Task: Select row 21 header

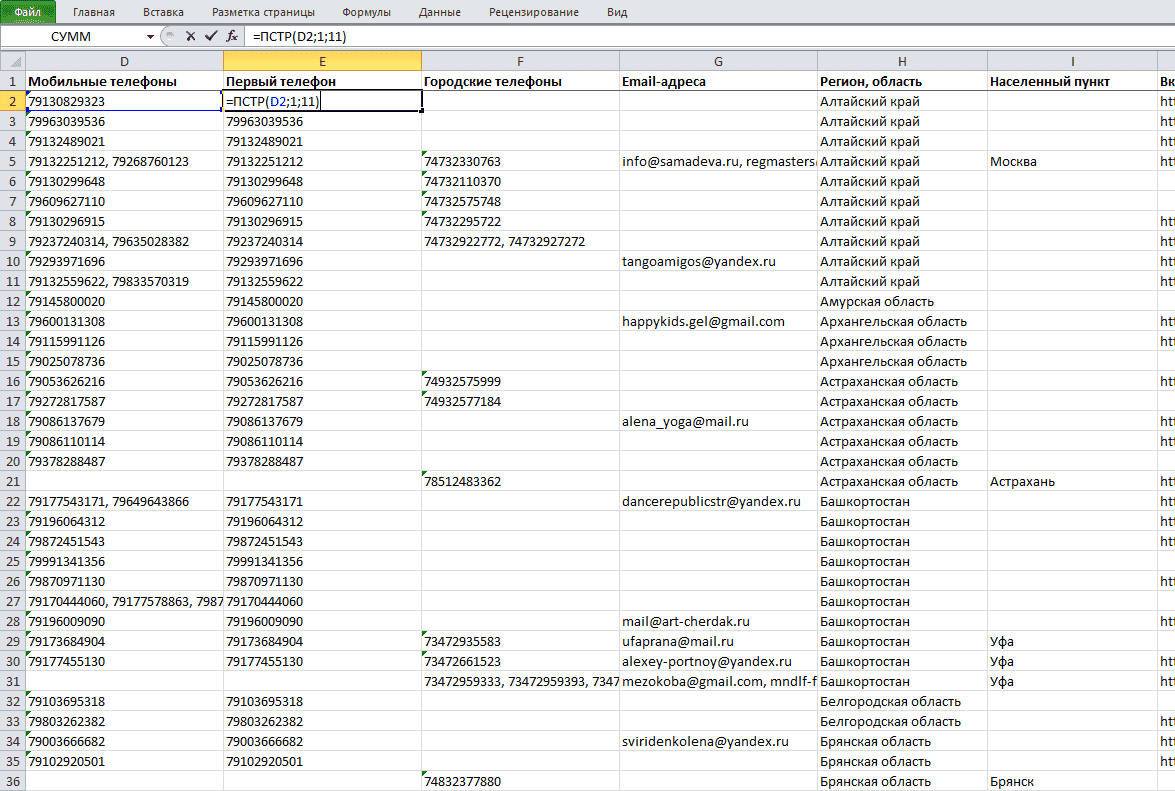Action: (13, 481)
